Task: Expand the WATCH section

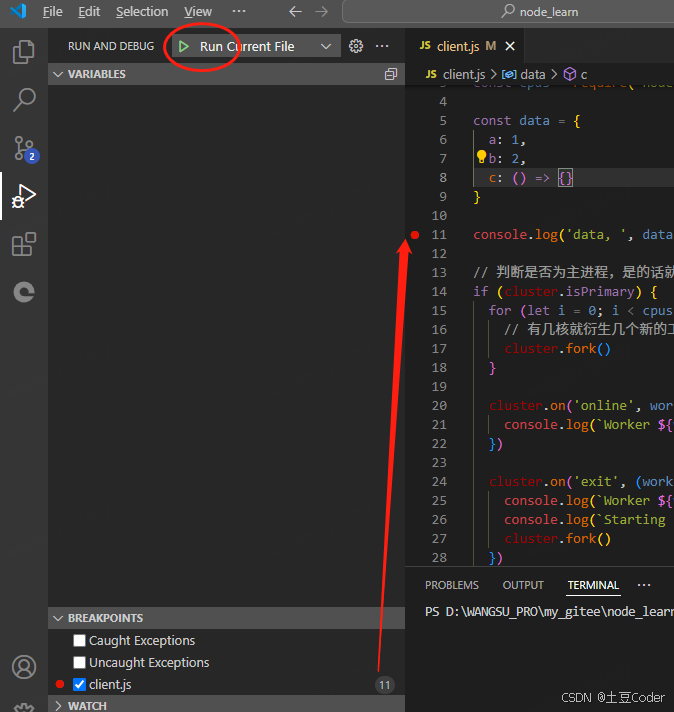Action: 226,706
